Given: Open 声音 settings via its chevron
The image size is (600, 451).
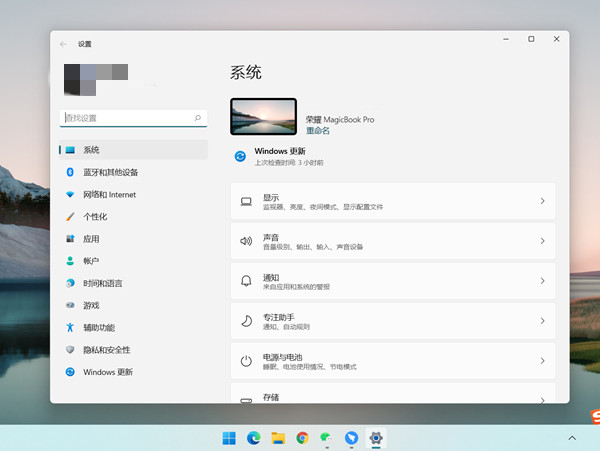Looking at the screenshot, I should point(542,241).
